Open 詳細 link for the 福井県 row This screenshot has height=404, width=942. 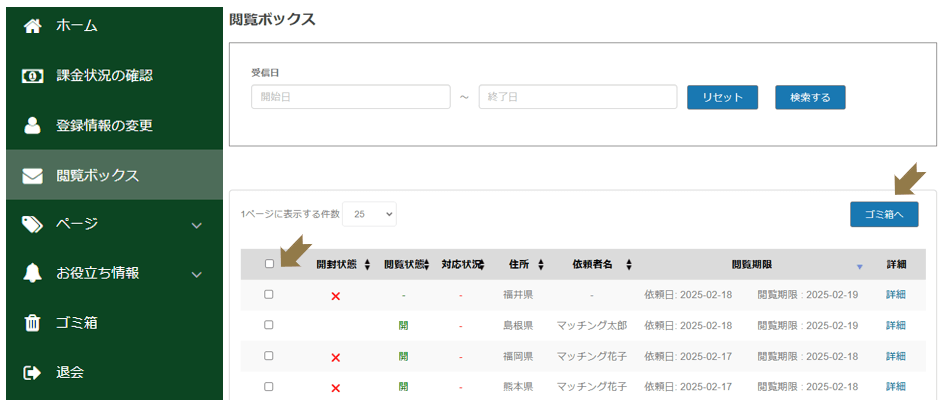(895, 295)
